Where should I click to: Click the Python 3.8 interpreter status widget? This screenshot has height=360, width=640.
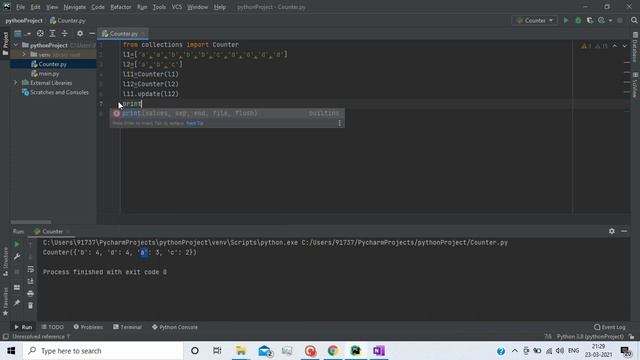click(590, 337)
